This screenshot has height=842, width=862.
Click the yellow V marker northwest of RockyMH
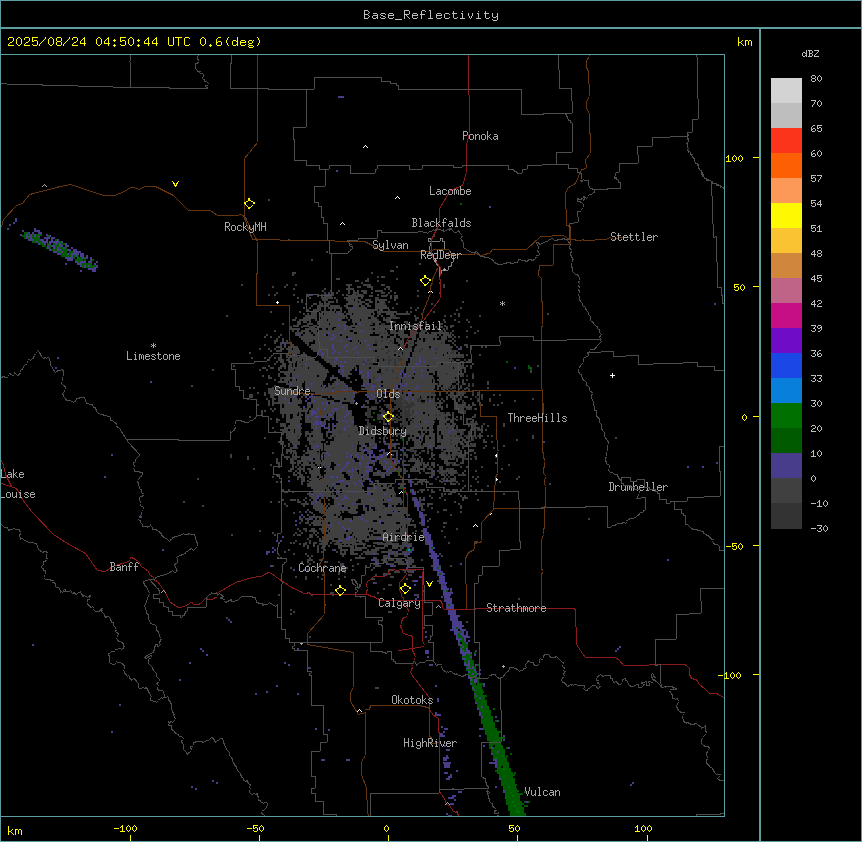[x=175, y=184]
